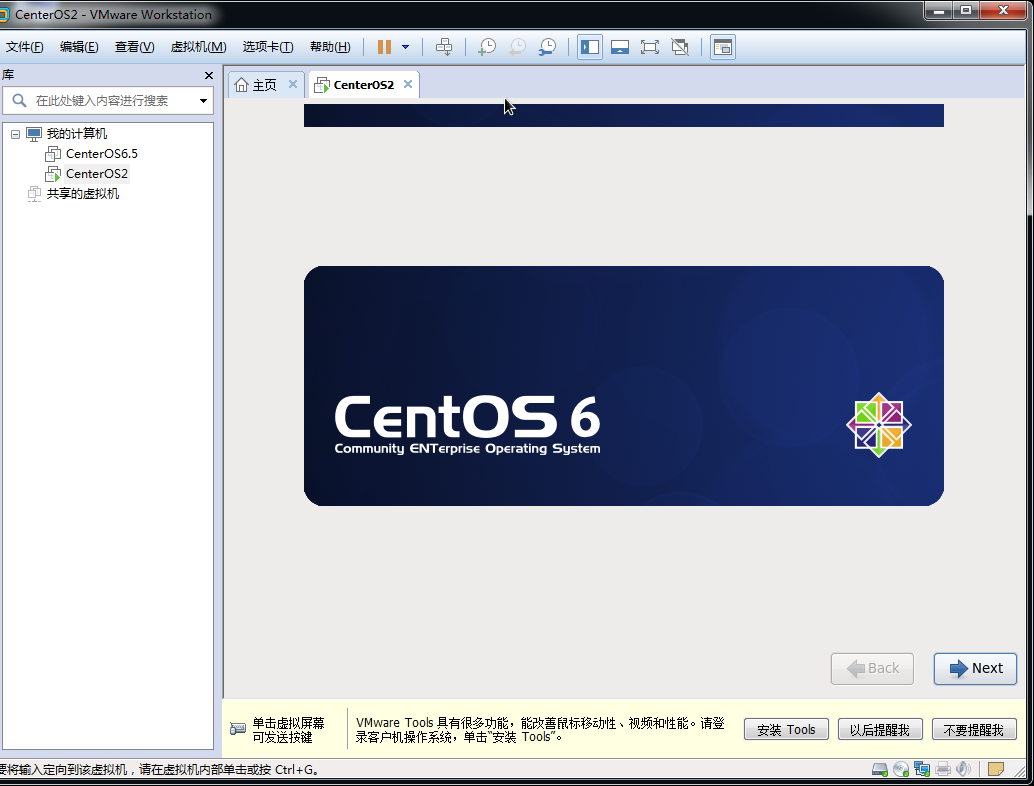Select 共享的虚拟机 in the library tree
This screenshot has height=786, width=1034.
pos(82,193)
